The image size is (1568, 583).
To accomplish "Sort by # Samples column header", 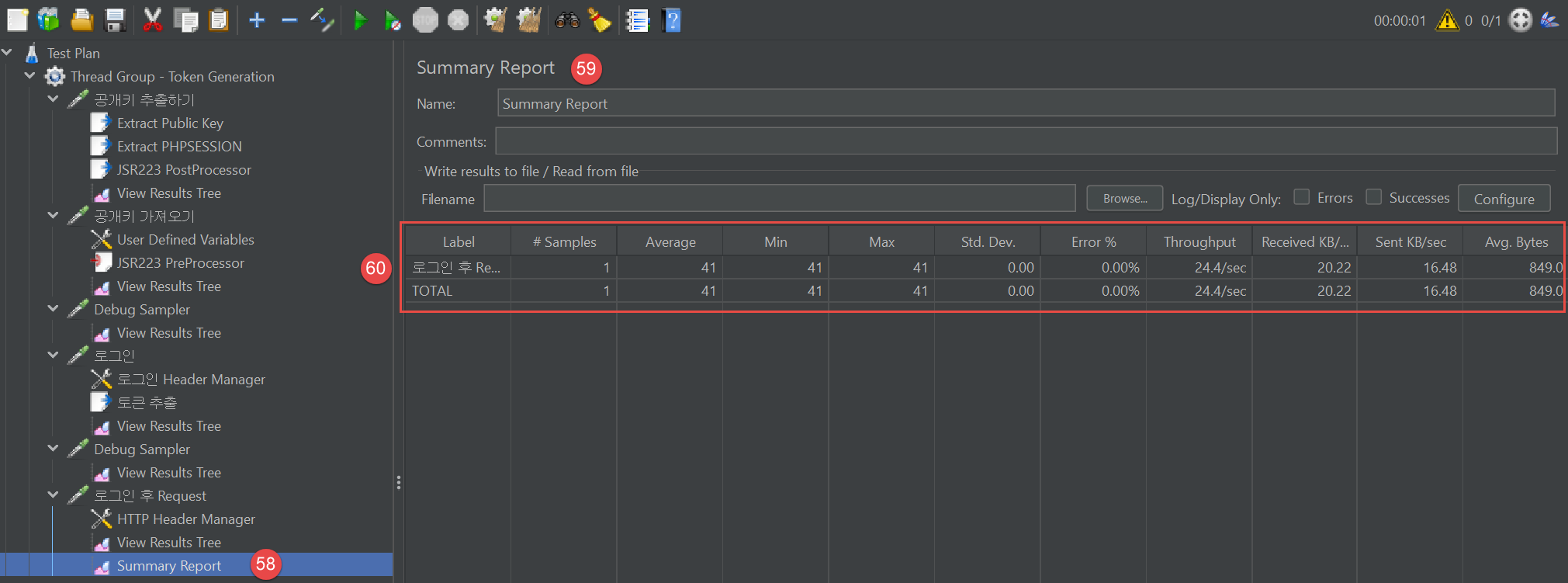I will pyautogui.click(x=564, y=241).
